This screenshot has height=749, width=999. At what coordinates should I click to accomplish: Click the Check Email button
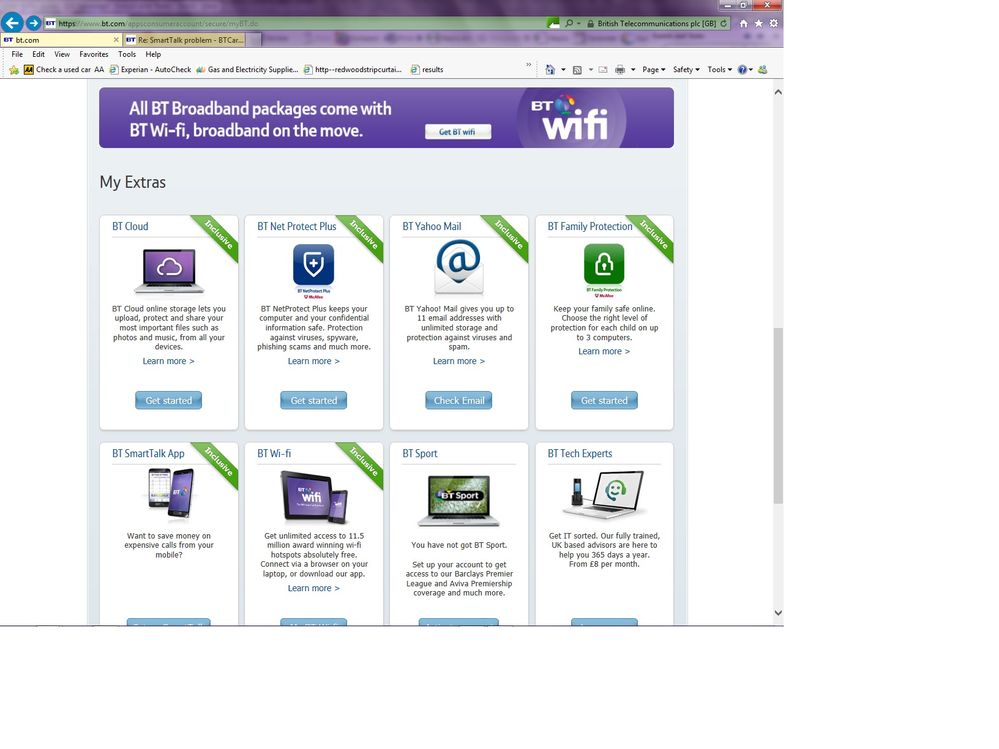(x=459, y=400)
